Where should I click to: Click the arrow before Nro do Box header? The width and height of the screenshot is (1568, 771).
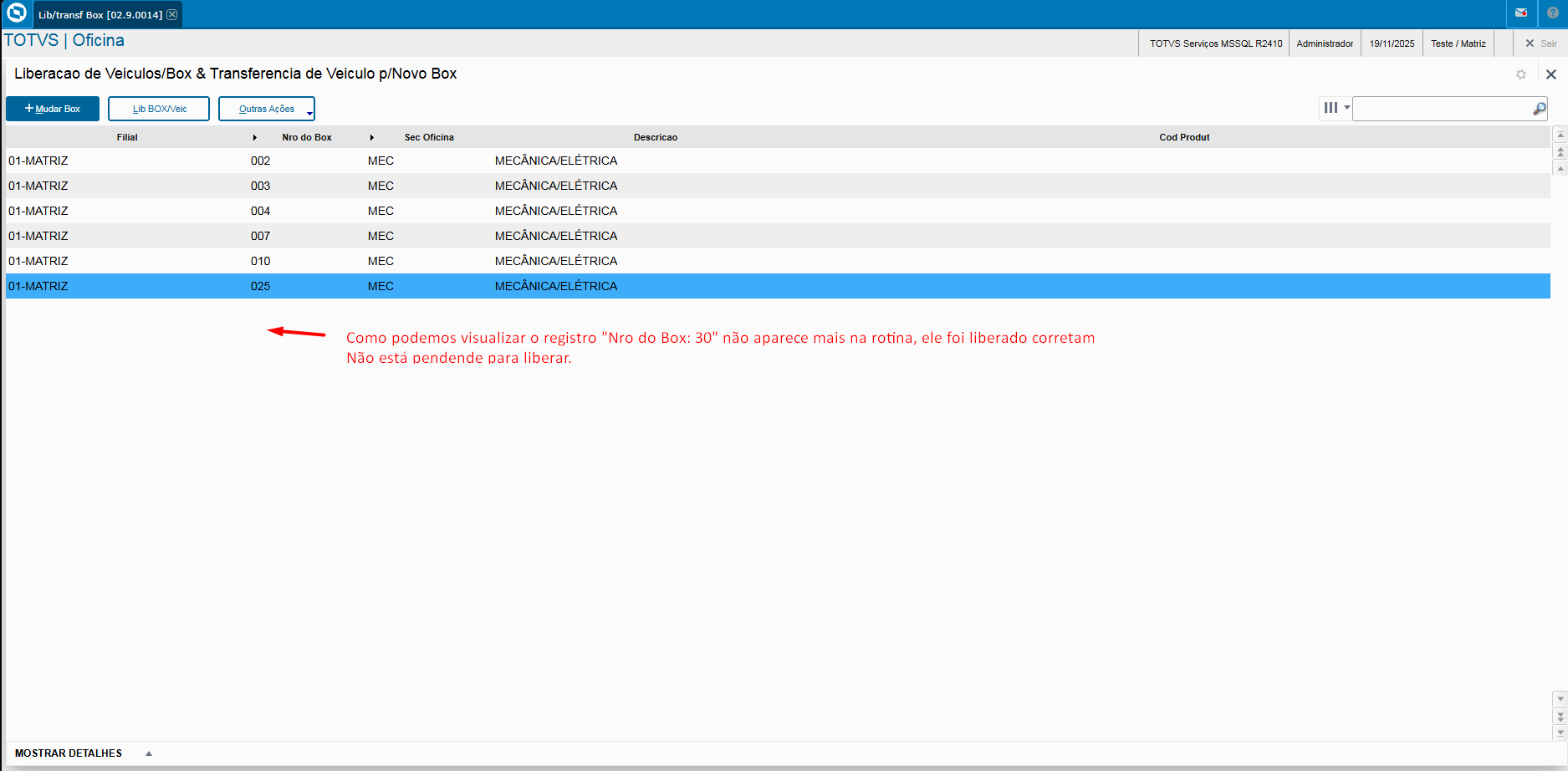tap(255, 137)
